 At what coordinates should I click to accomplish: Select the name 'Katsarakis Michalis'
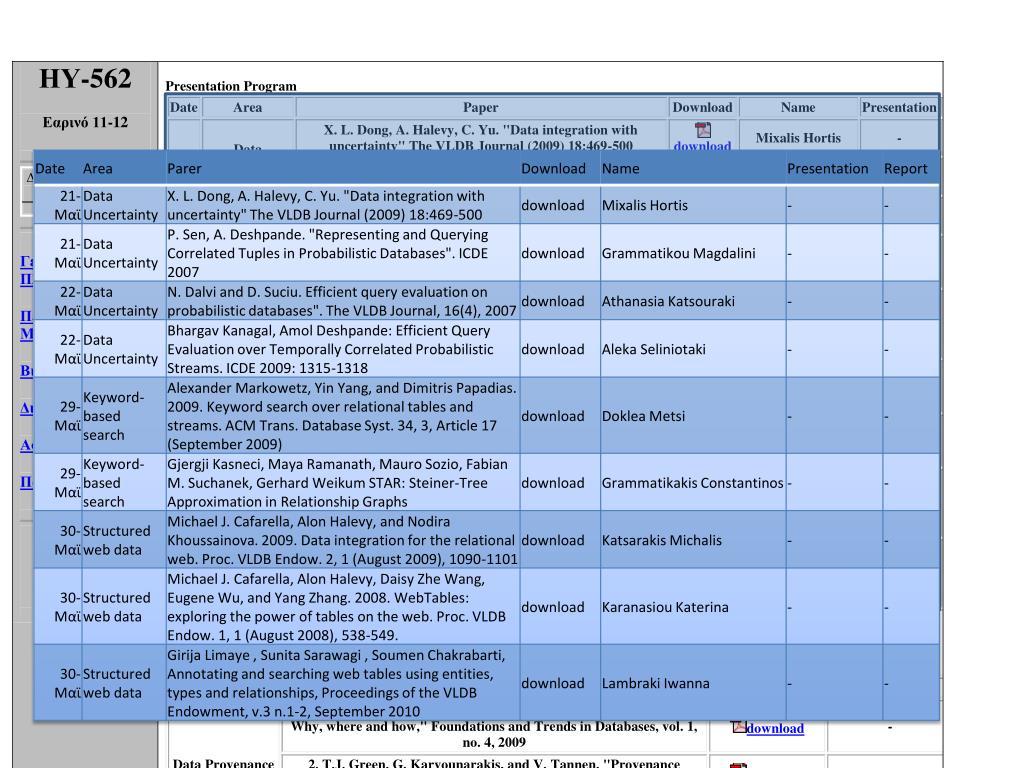(x=662, y=540)
